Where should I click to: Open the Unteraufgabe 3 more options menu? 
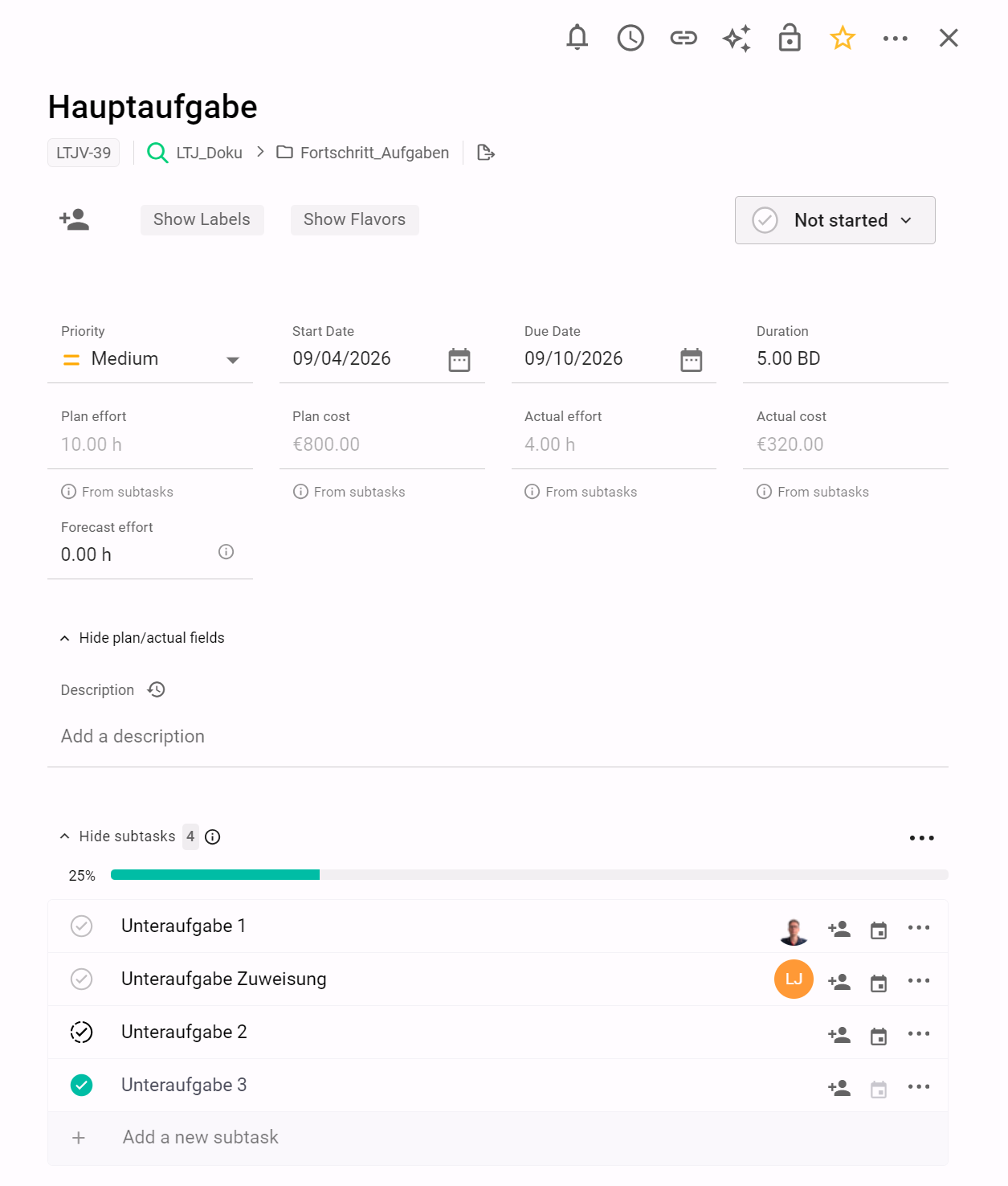click(x=919, y=1086)
